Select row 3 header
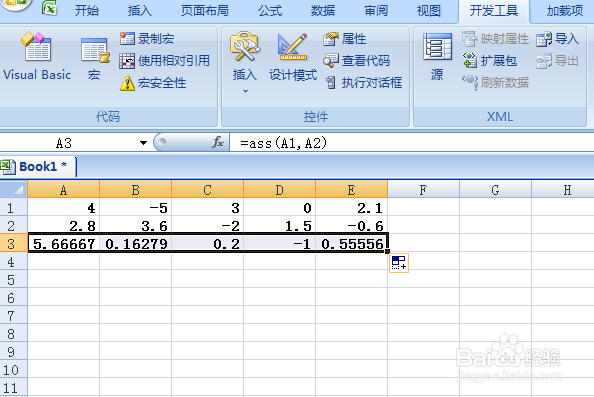 14,244
